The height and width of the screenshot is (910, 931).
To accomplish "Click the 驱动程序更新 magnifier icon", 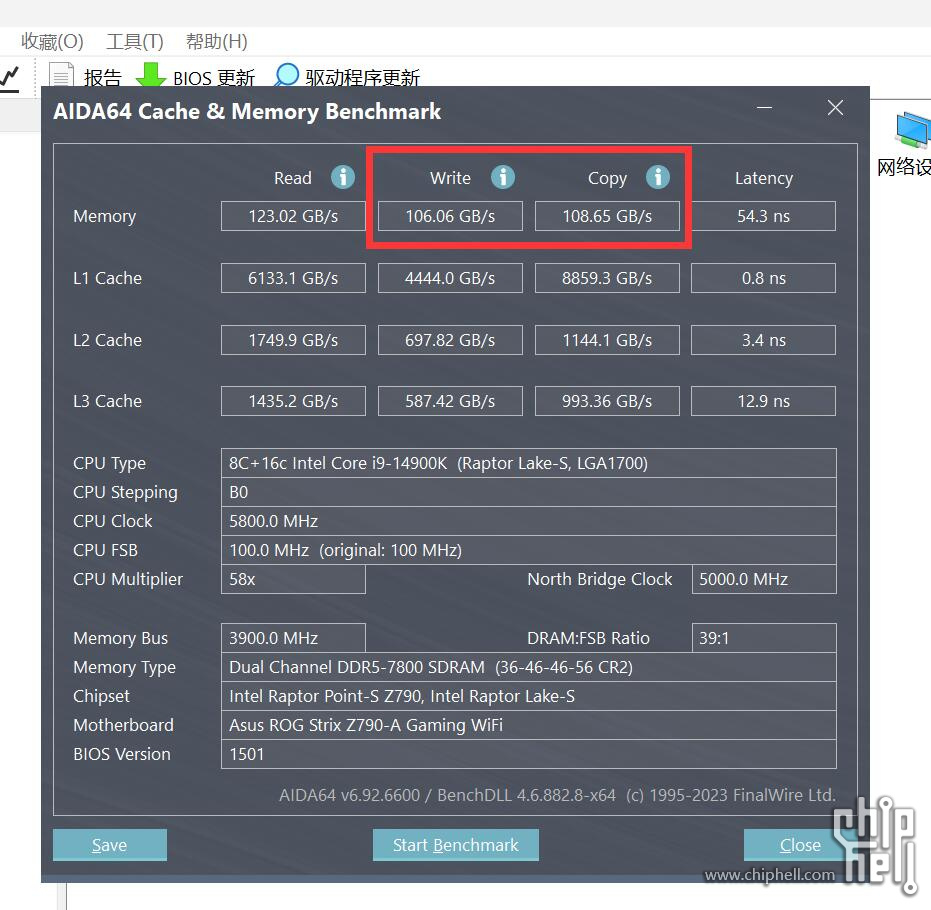I will point(287,75).
